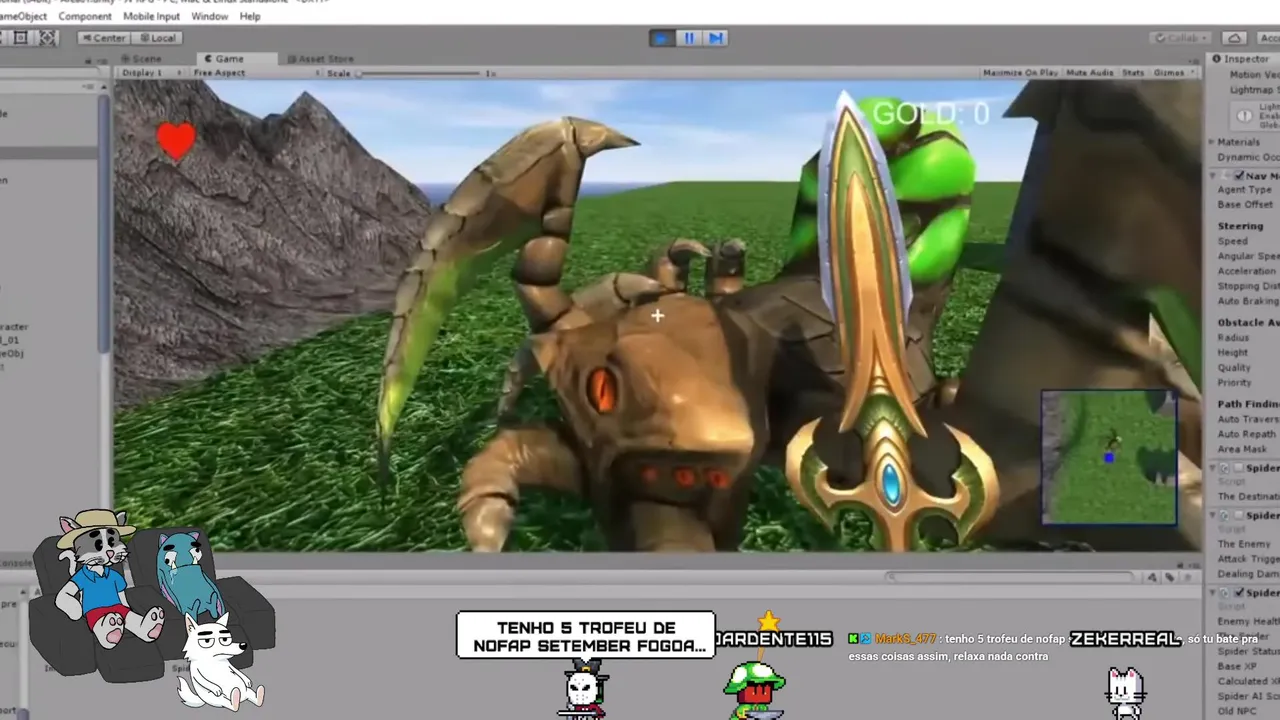Screen dimensions: 1280x720
Task: Toggle the Stats overlay button
Action: tap(1133, 73)
